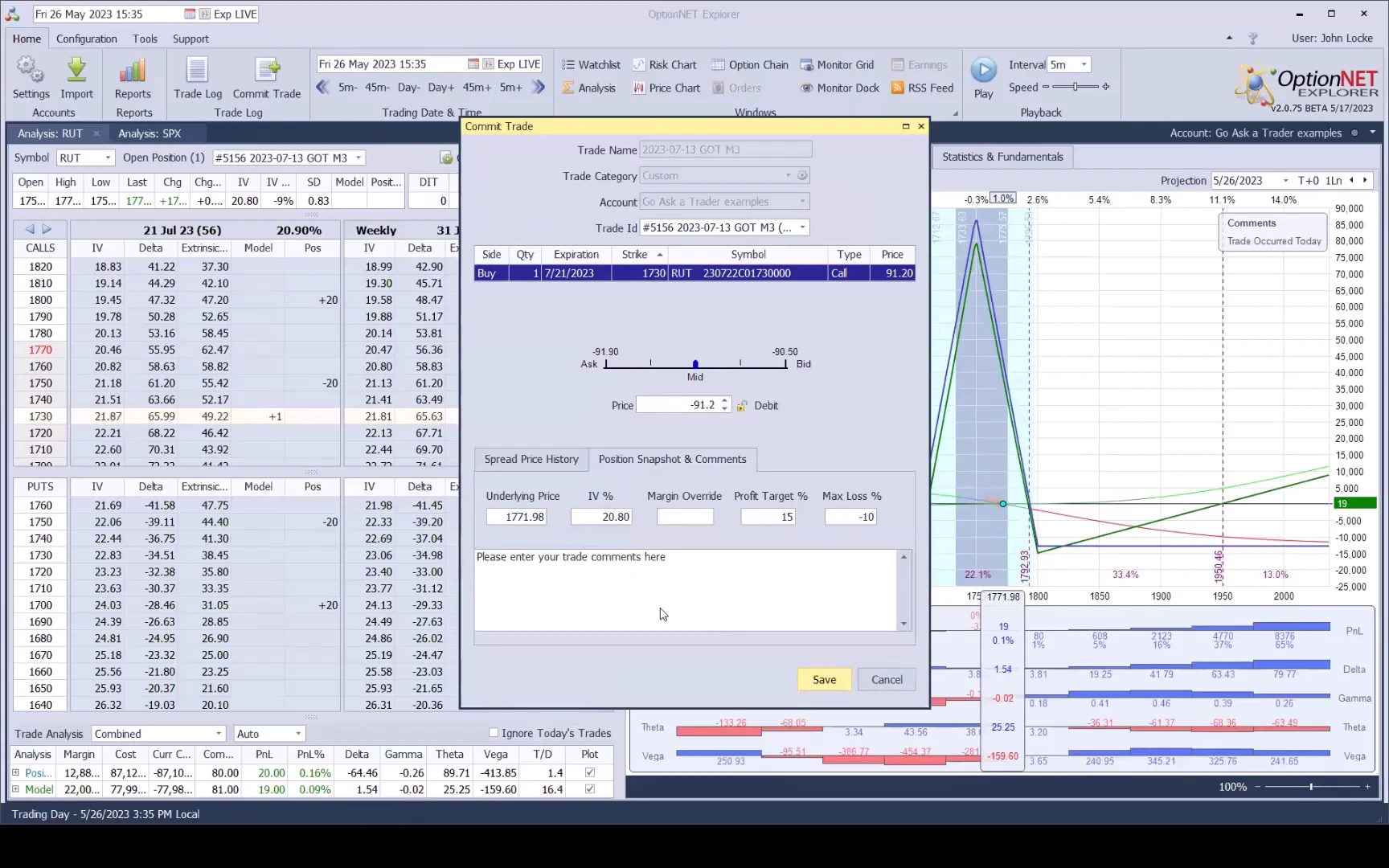This screenshot has width=1389, height=868.
Task: Collapse the ribbon with the up arrow
Action: click(x=1229, y=39)
